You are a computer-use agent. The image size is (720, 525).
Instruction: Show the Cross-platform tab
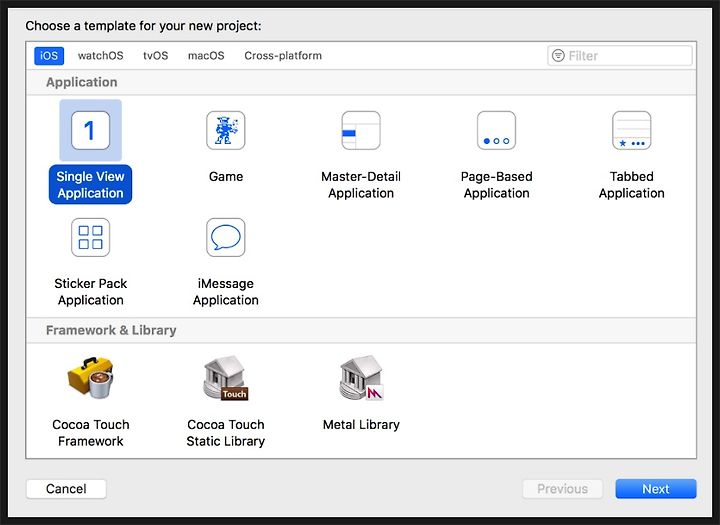click(x=283, y=56)
